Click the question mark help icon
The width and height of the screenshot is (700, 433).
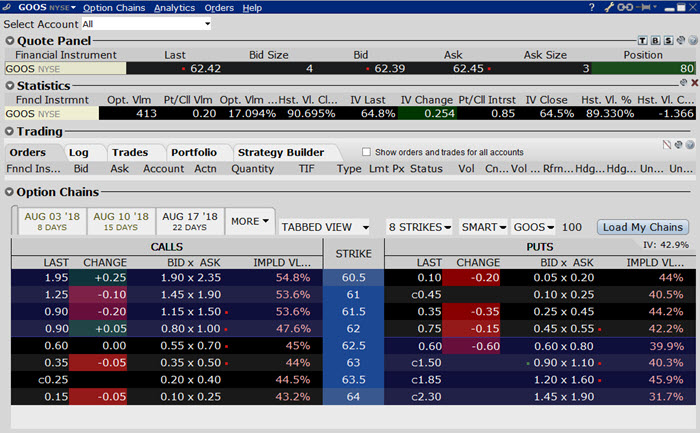592,7
